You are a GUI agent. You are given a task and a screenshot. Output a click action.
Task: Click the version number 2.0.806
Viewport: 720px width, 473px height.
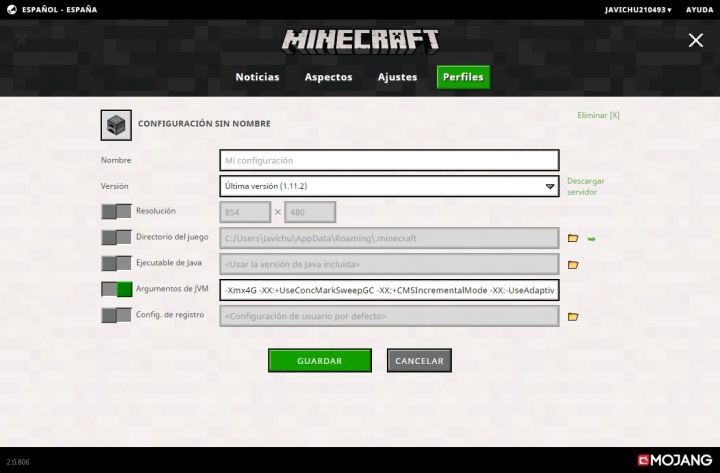pos(18,462)
